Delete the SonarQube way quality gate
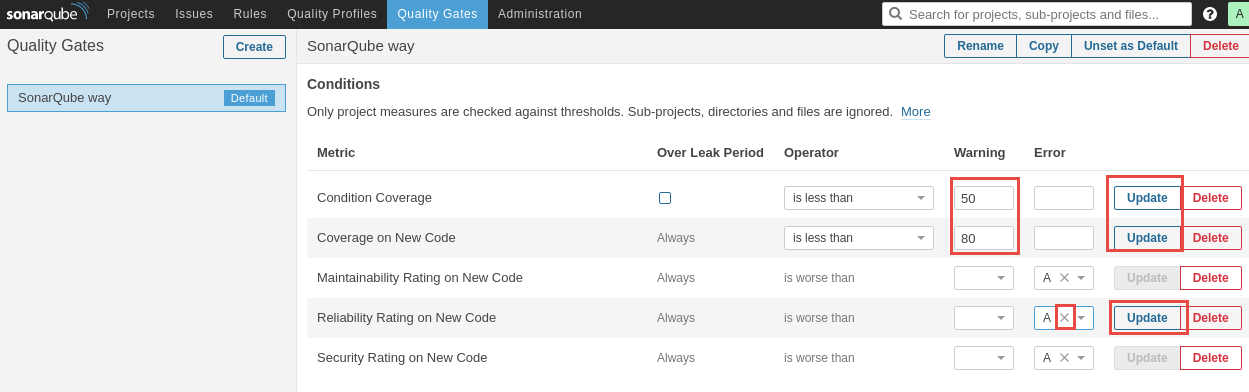Screen dimensions: 1249x392 1220,46
